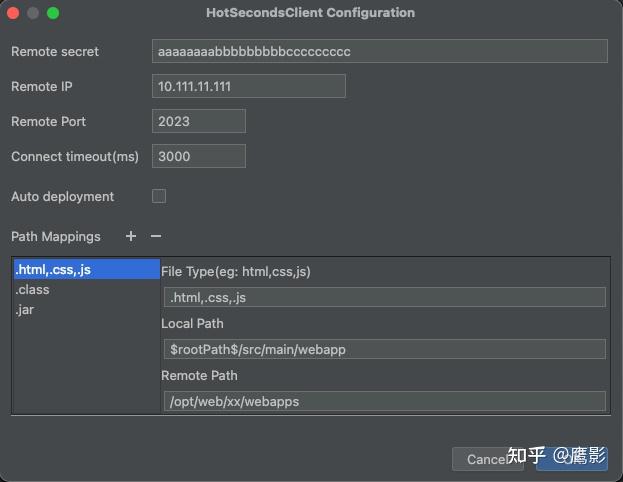623x482 pixels.
Task: Close the dialog with red button
Action: [x=13, y=13]
